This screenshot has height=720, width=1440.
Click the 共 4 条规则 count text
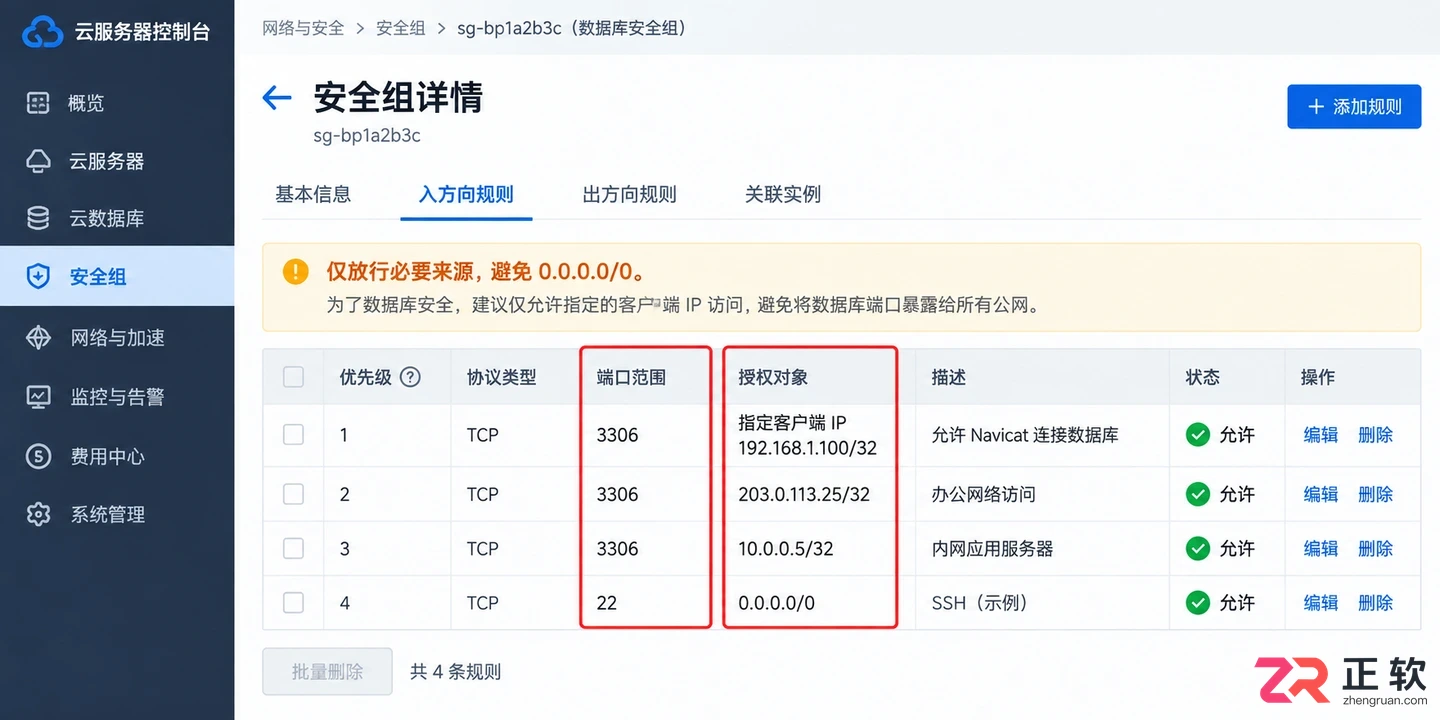(x=456, y=672)
